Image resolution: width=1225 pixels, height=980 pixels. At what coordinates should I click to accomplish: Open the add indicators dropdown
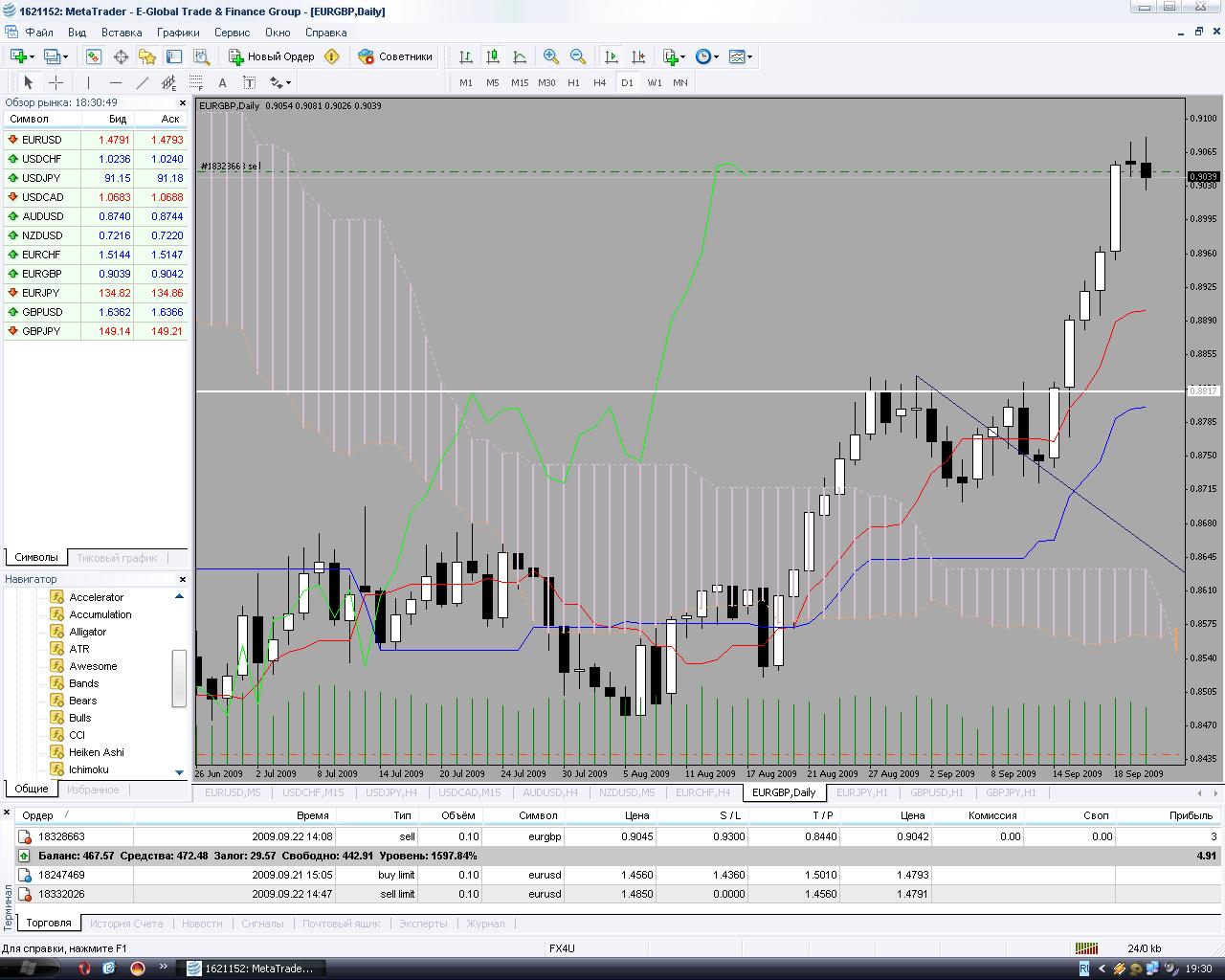pos(674,56)
